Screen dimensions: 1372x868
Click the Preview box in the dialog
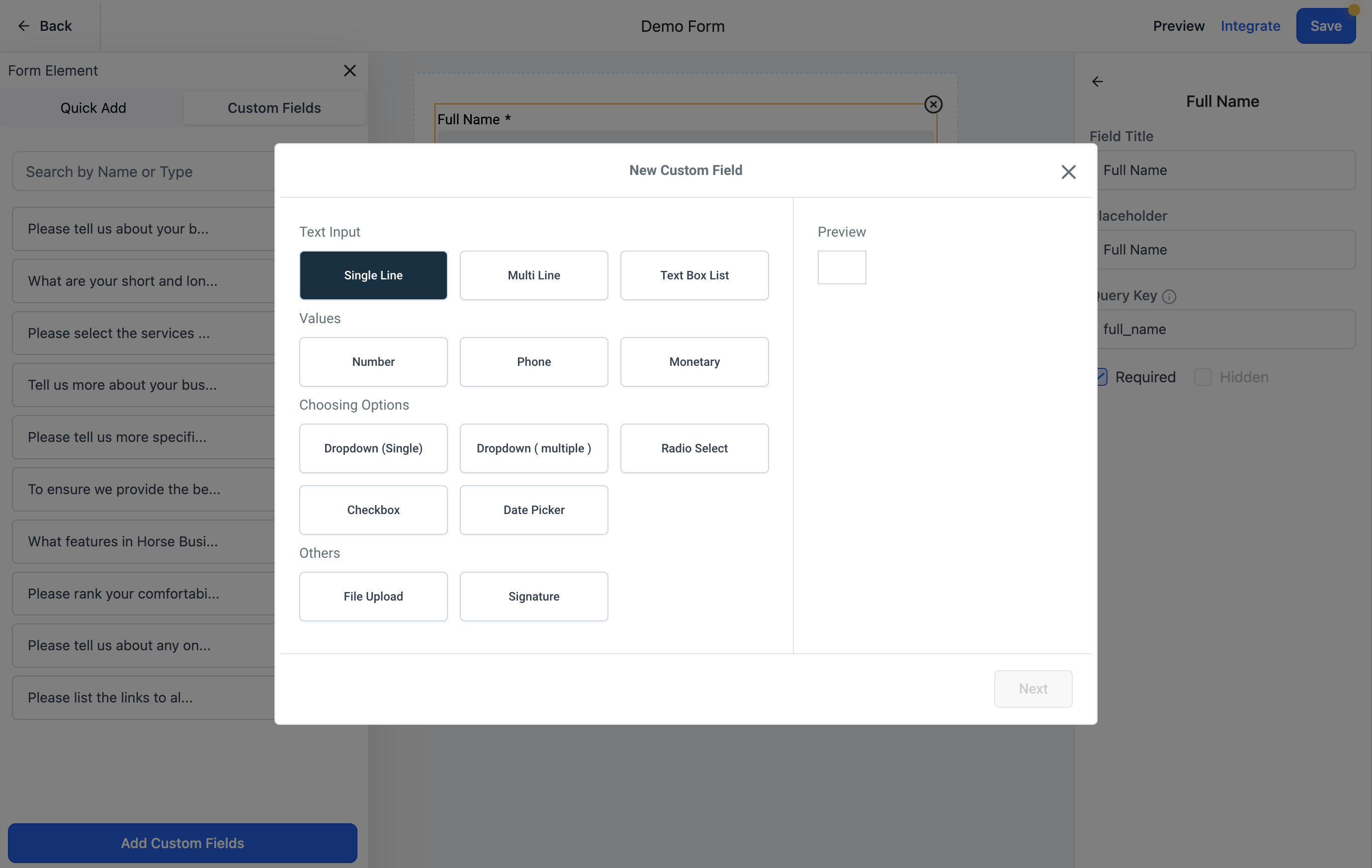(x=842, y=267)
